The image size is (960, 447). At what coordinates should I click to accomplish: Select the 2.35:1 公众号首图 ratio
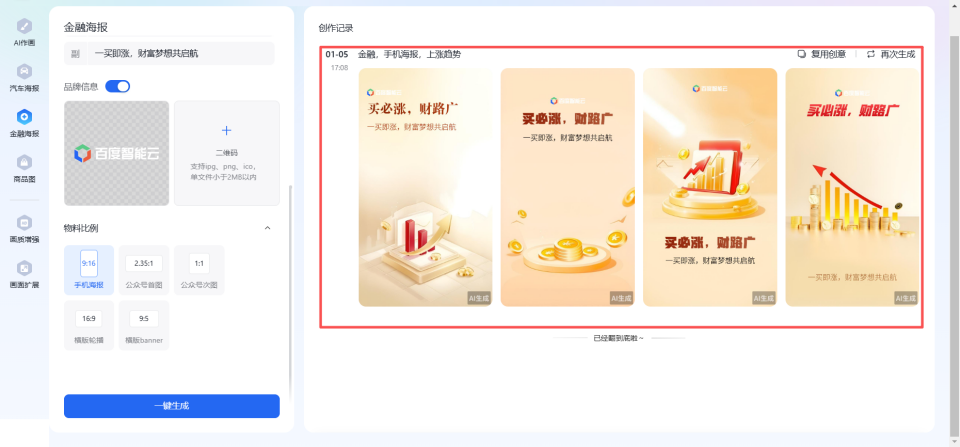tap(144, 270)
